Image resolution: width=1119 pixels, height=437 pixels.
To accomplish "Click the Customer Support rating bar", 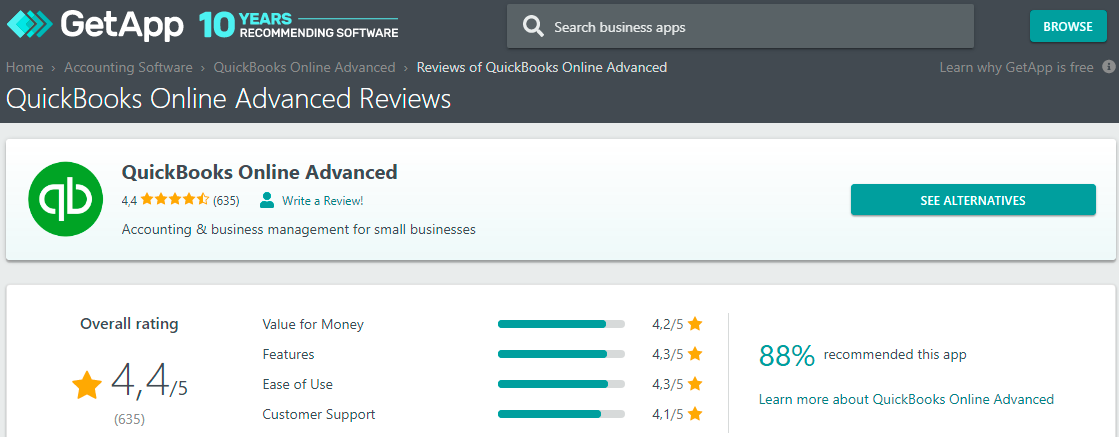I will (562, 414).
